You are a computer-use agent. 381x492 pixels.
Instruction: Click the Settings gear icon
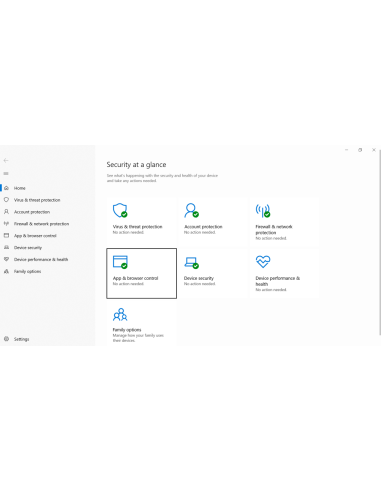[6, 339]
